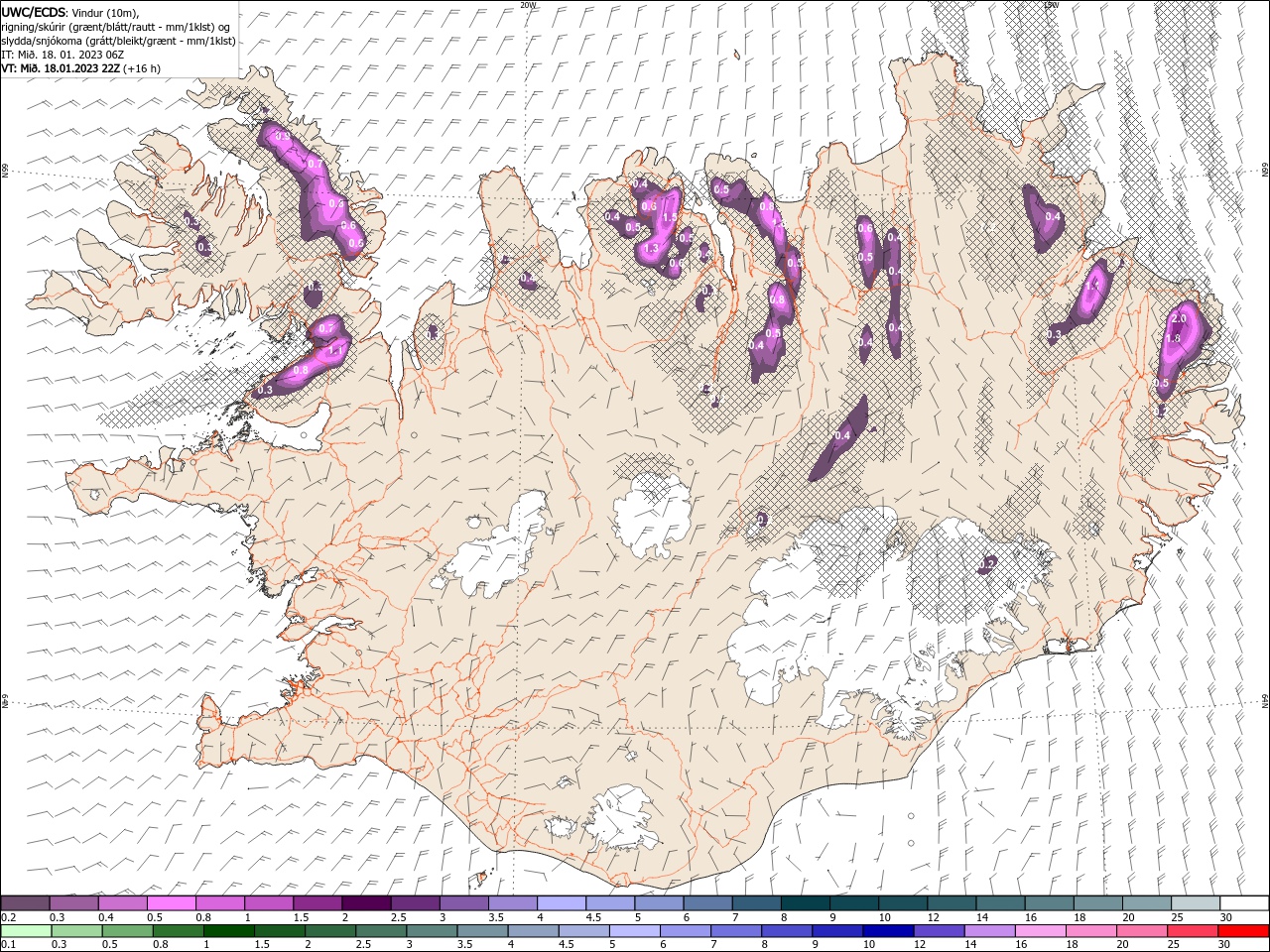Click the '2.0' snowfall value on the map
The width and height of the screenshot is (1270, 952).
1179,318
